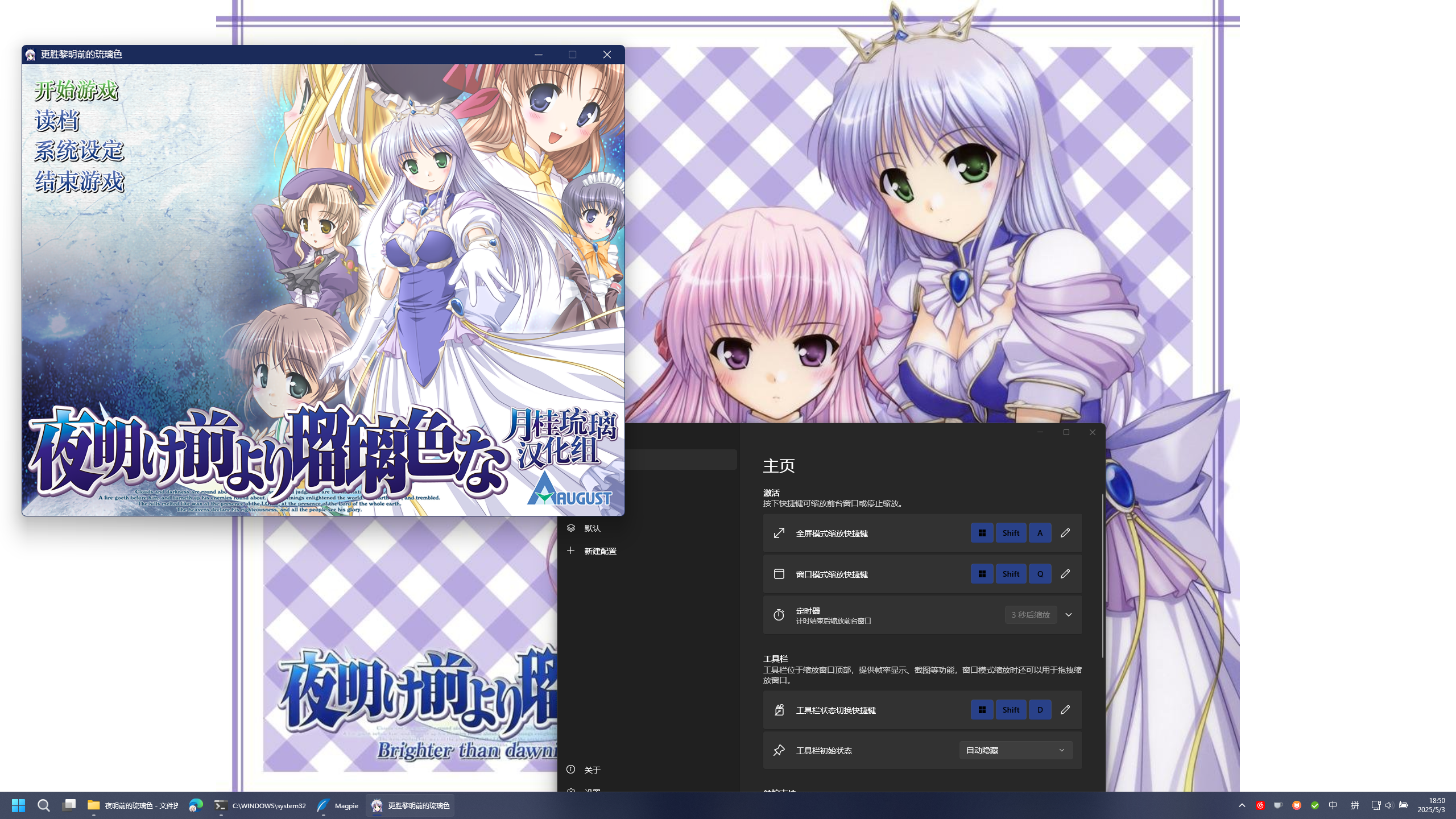The image size is (1456, 819).
Task: Click the info icon beside 关于
Action: click(x=571, y=770)
